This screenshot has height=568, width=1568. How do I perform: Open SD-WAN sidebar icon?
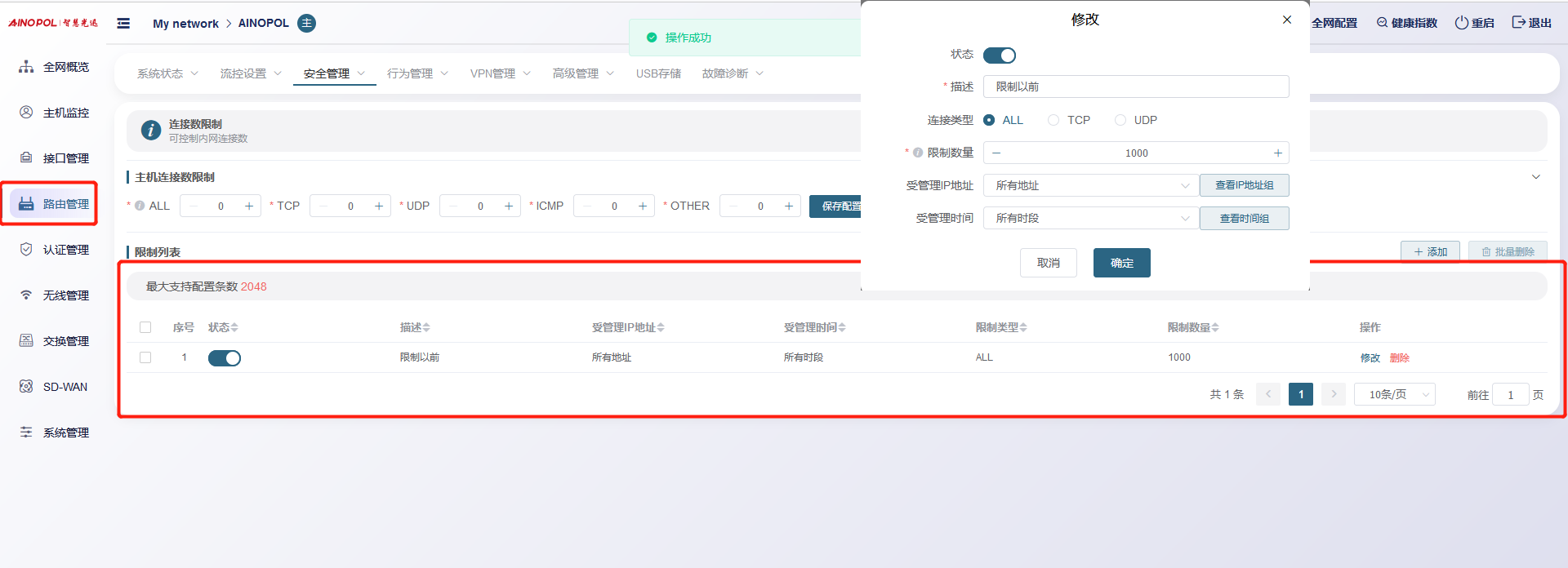26,387
